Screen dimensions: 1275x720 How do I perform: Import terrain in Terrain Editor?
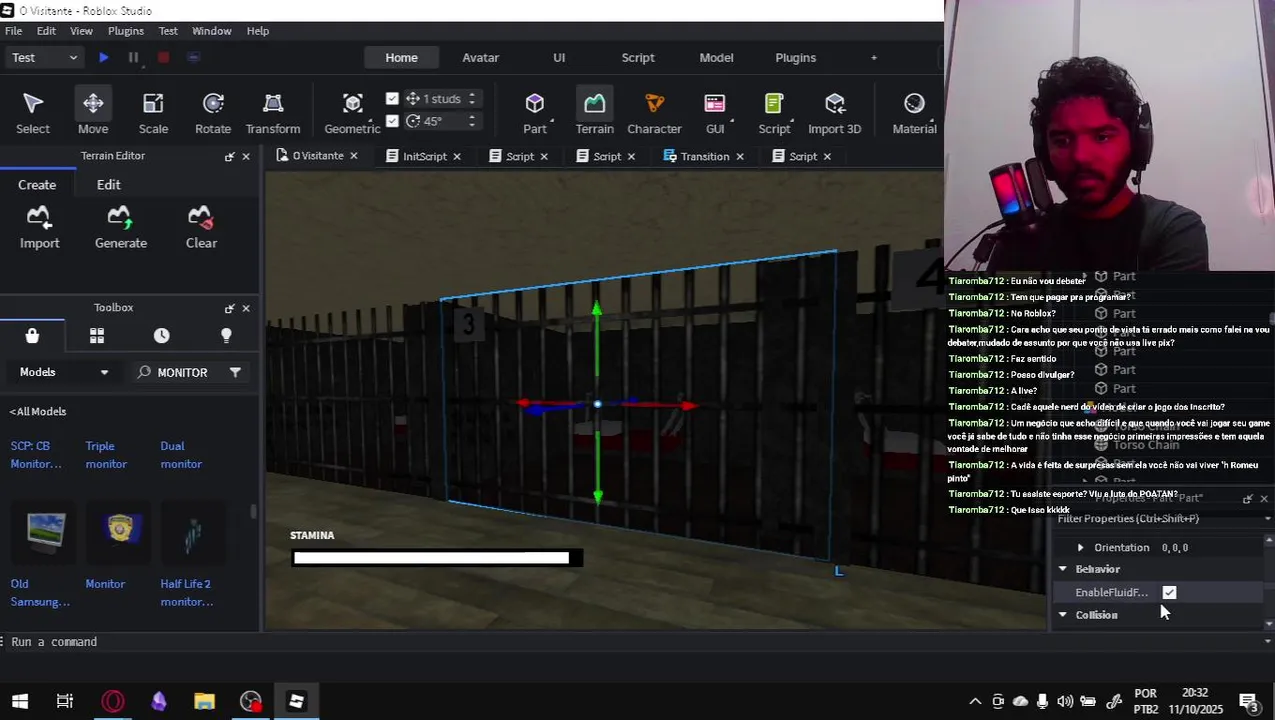[x=39, y=227]
